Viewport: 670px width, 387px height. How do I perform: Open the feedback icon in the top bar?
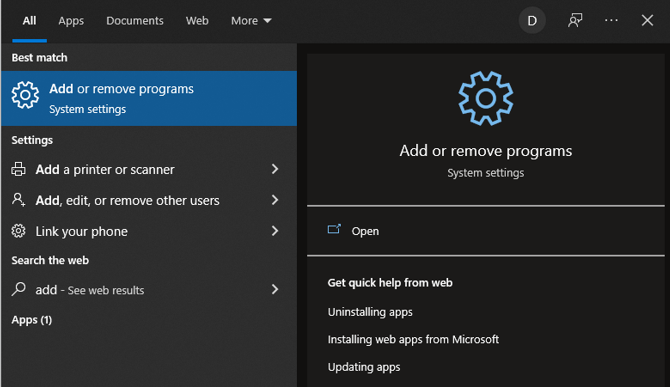pyautogui.click(x=575, y=20)
